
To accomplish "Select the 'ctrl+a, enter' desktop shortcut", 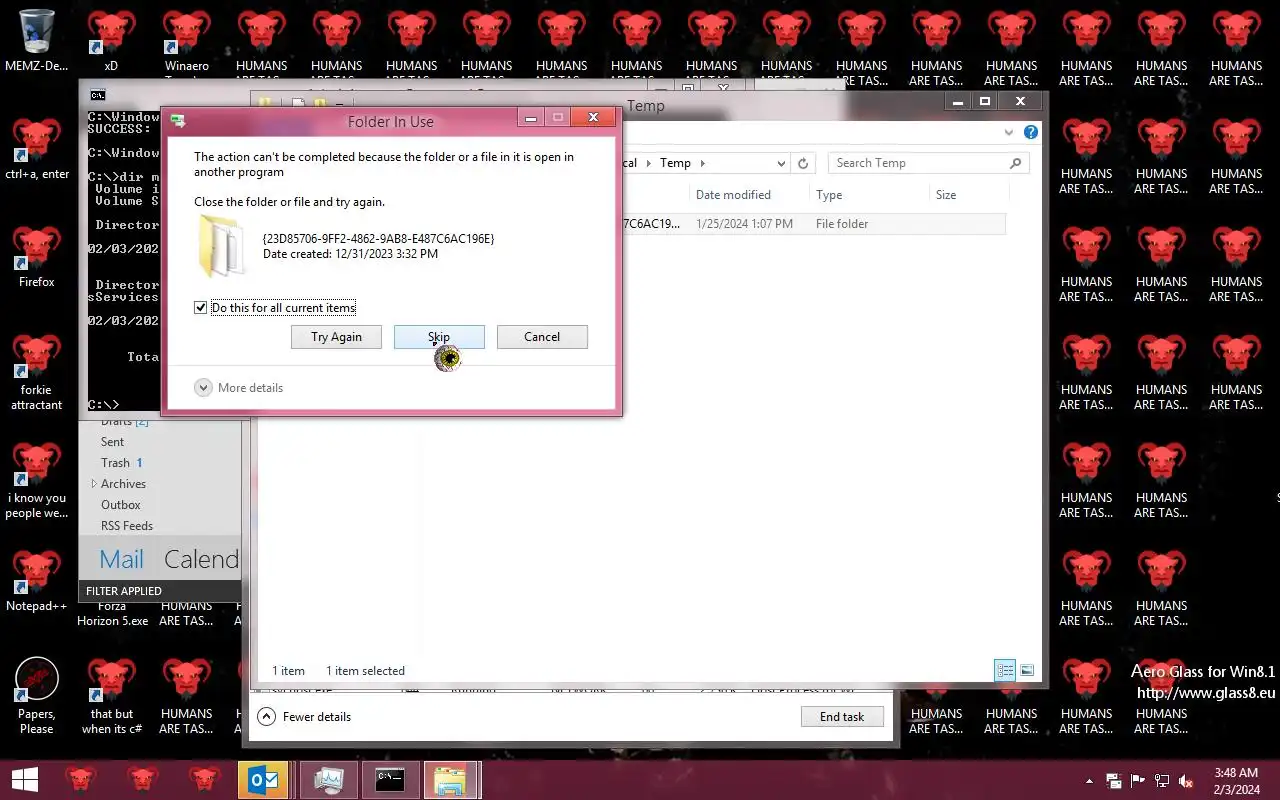I will 37,150.
